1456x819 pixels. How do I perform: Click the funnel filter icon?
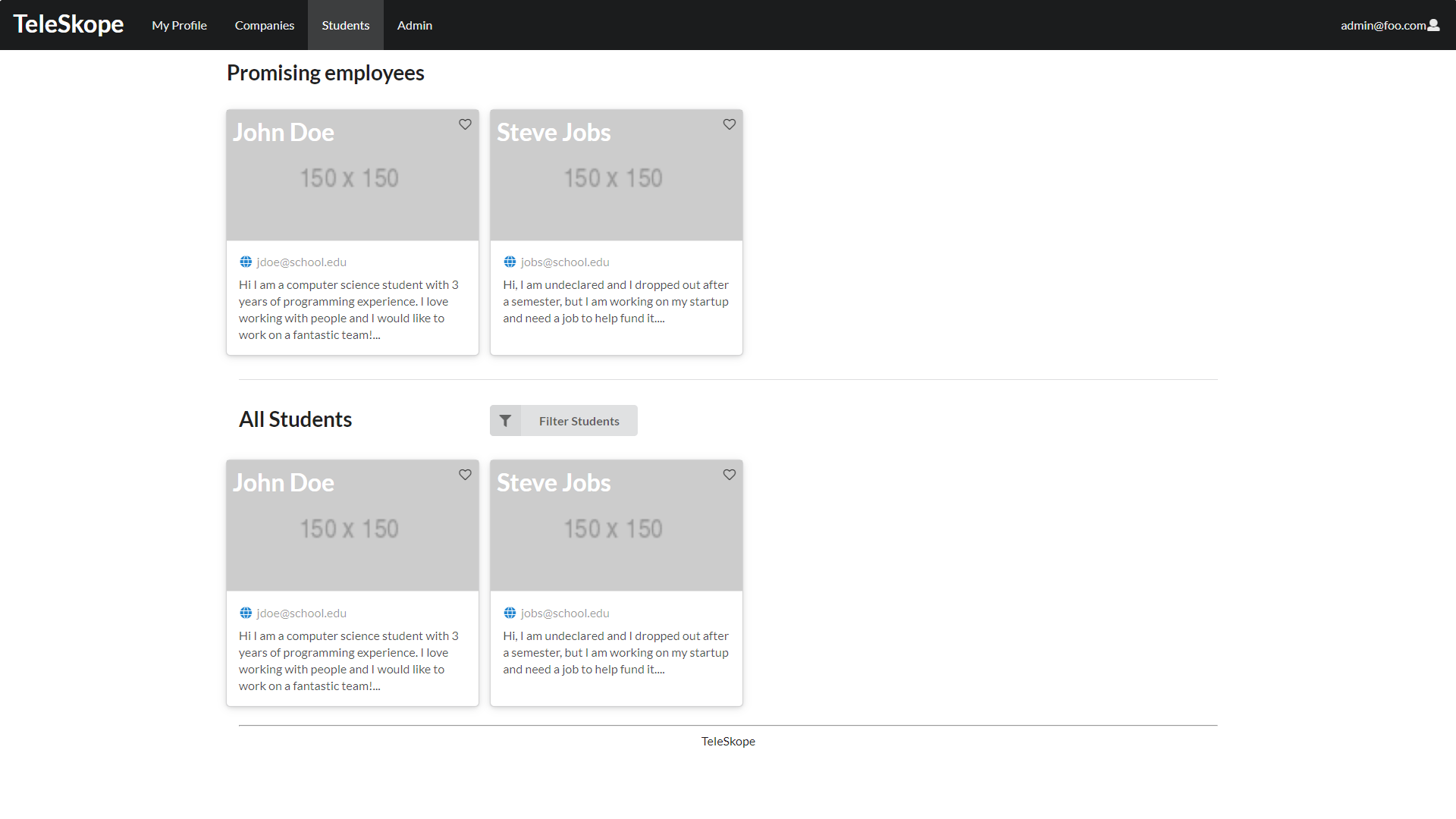pos(505,421)
